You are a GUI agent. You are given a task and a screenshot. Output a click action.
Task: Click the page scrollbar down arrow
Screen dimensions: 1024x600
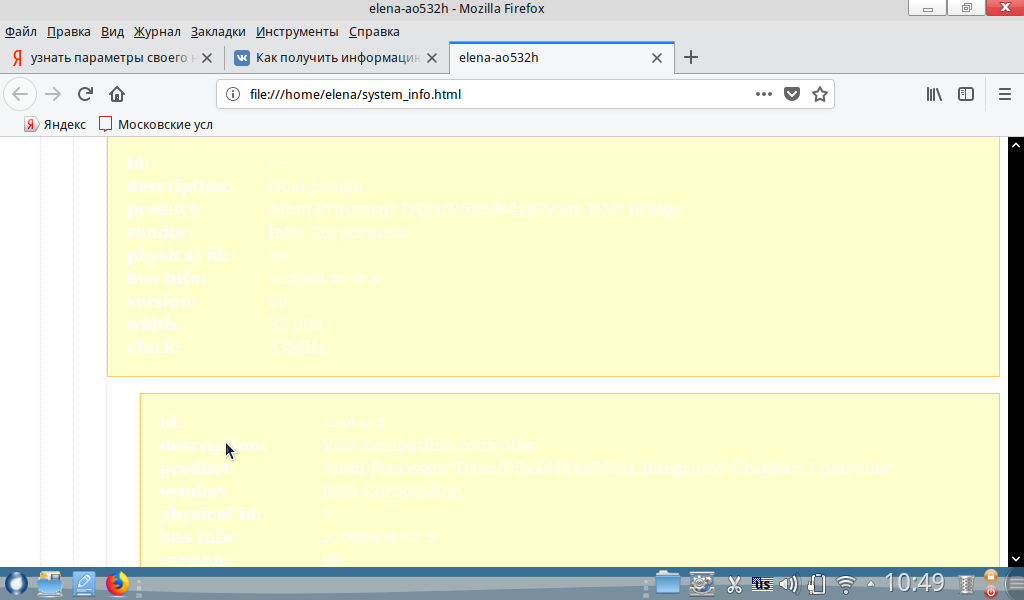1016,559
